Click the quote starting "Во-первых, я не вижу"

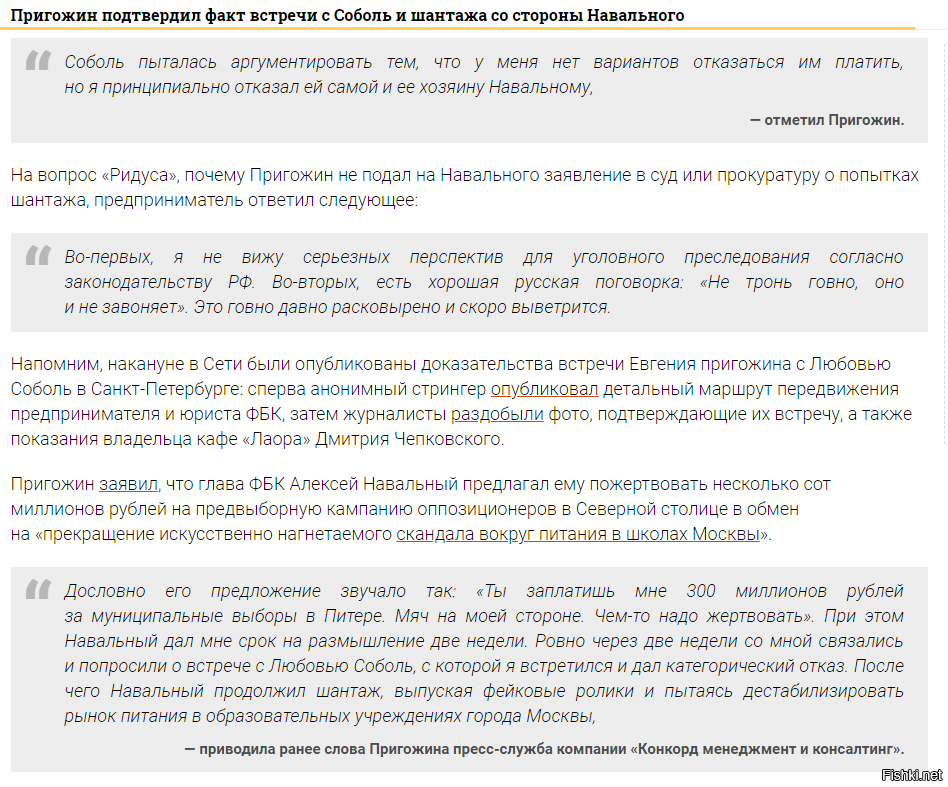tap(484, 282)
